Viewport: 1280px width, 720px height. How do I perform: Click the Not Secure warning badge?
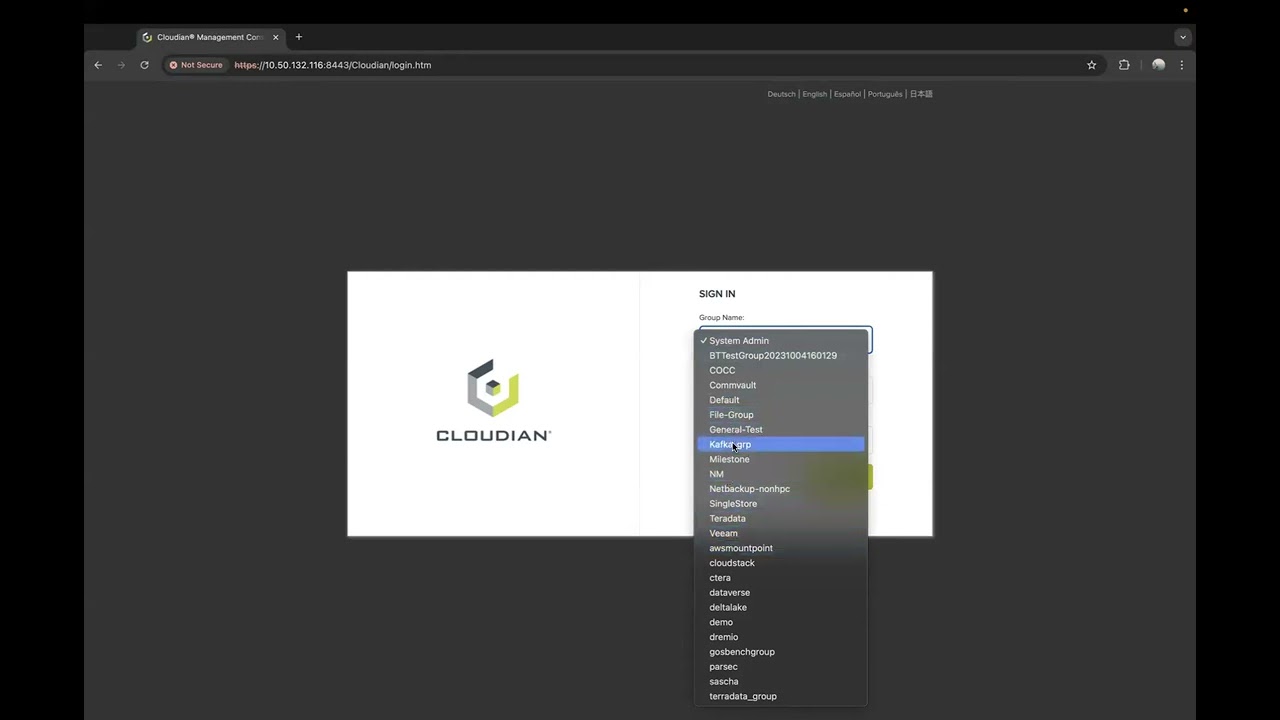(x=196, y=65)
